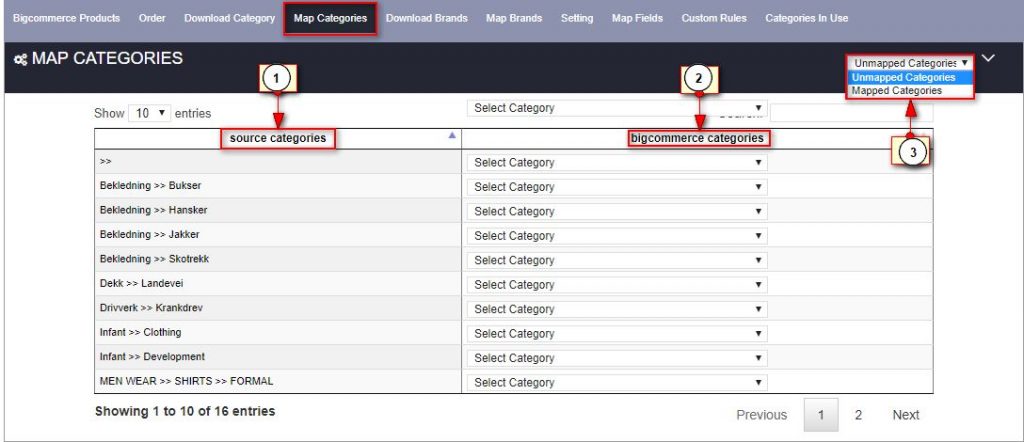Open the Download Brands tab
Viewport: 1024px width, 442px height.
426,18
